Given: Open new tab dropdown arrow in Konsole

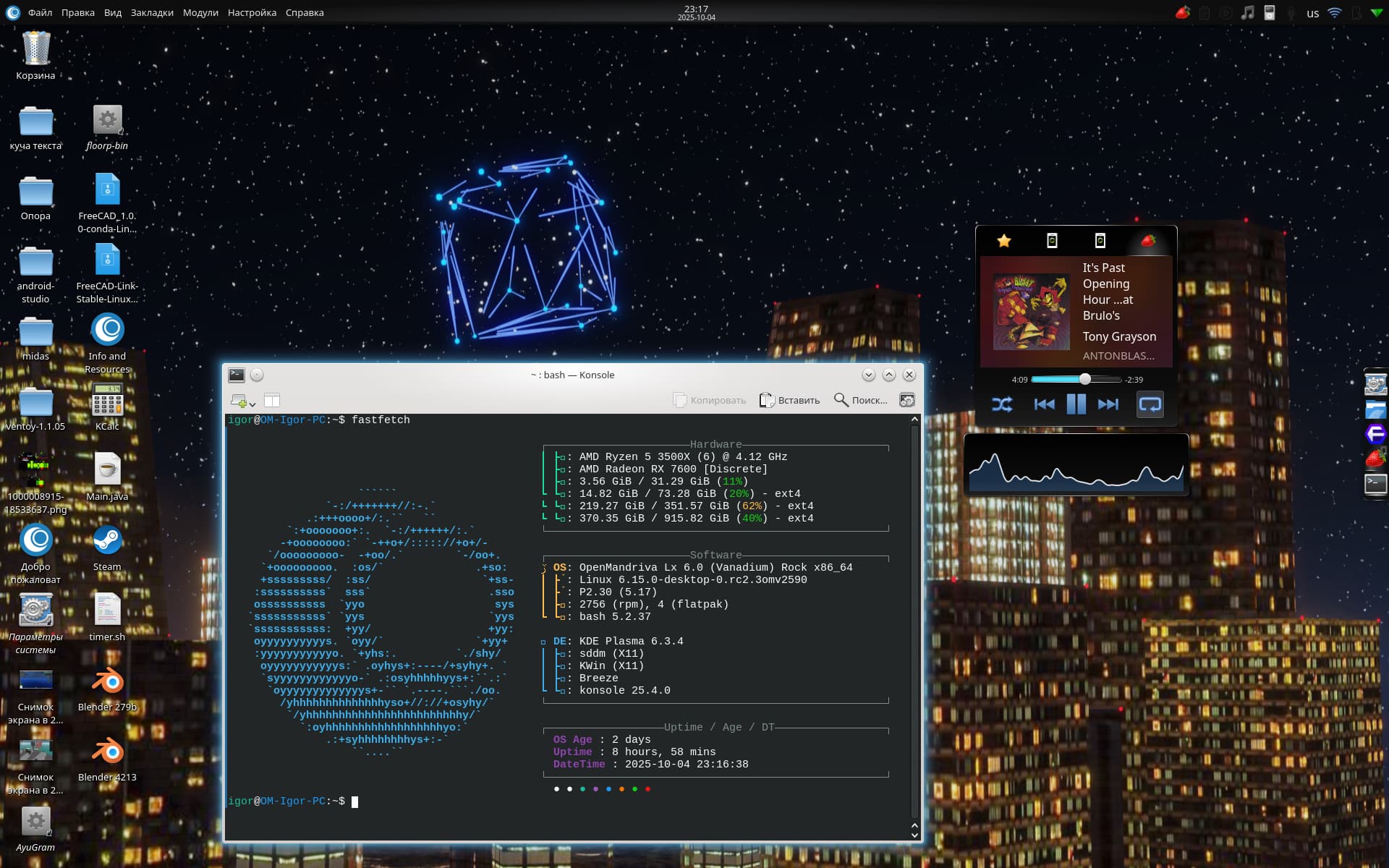Looking at the screenshot, I should click(x=252, y=404).
